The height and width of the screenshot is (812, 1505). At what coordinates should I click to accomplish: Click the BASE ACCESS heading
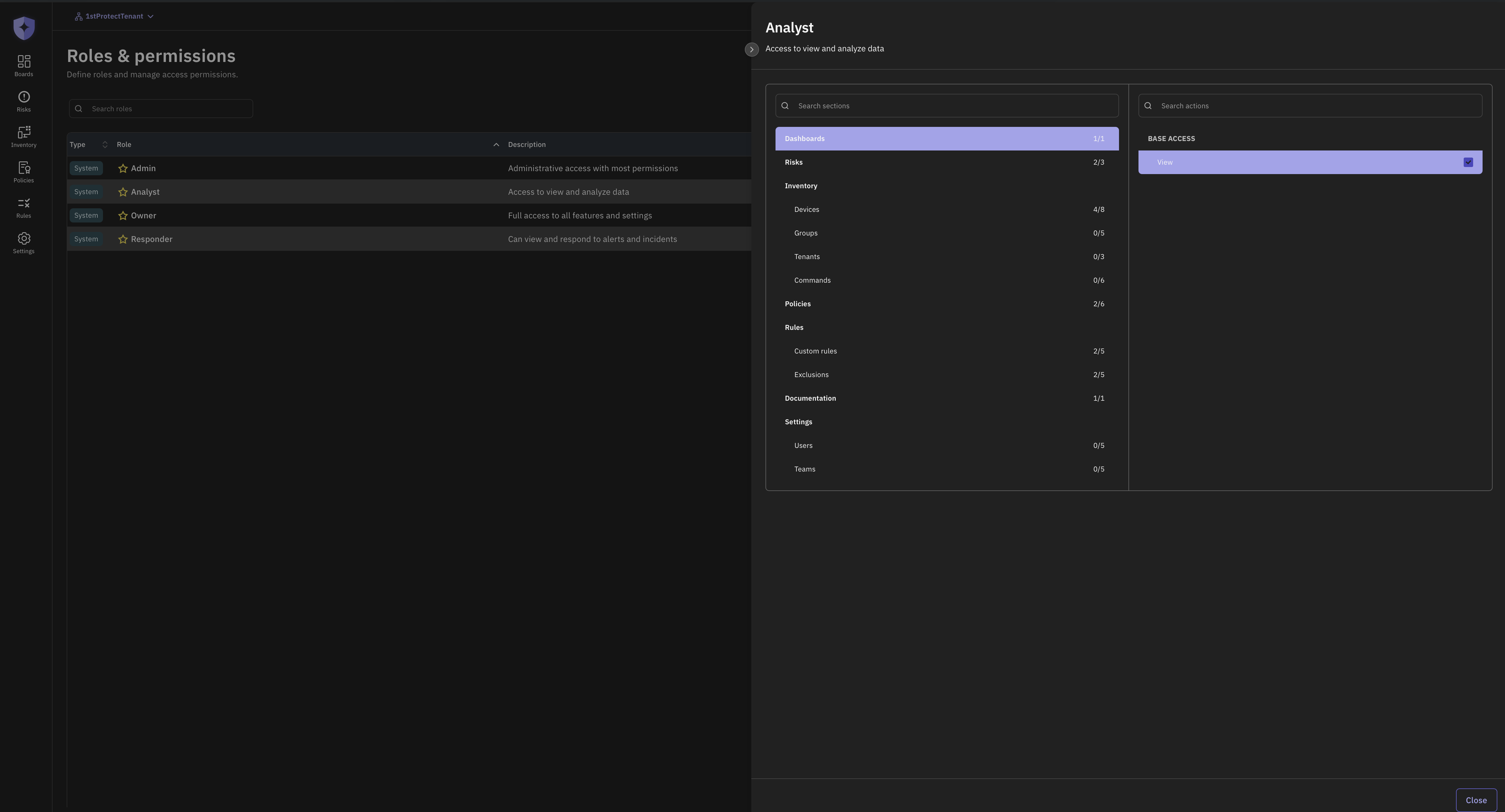tap(1171, 138)
